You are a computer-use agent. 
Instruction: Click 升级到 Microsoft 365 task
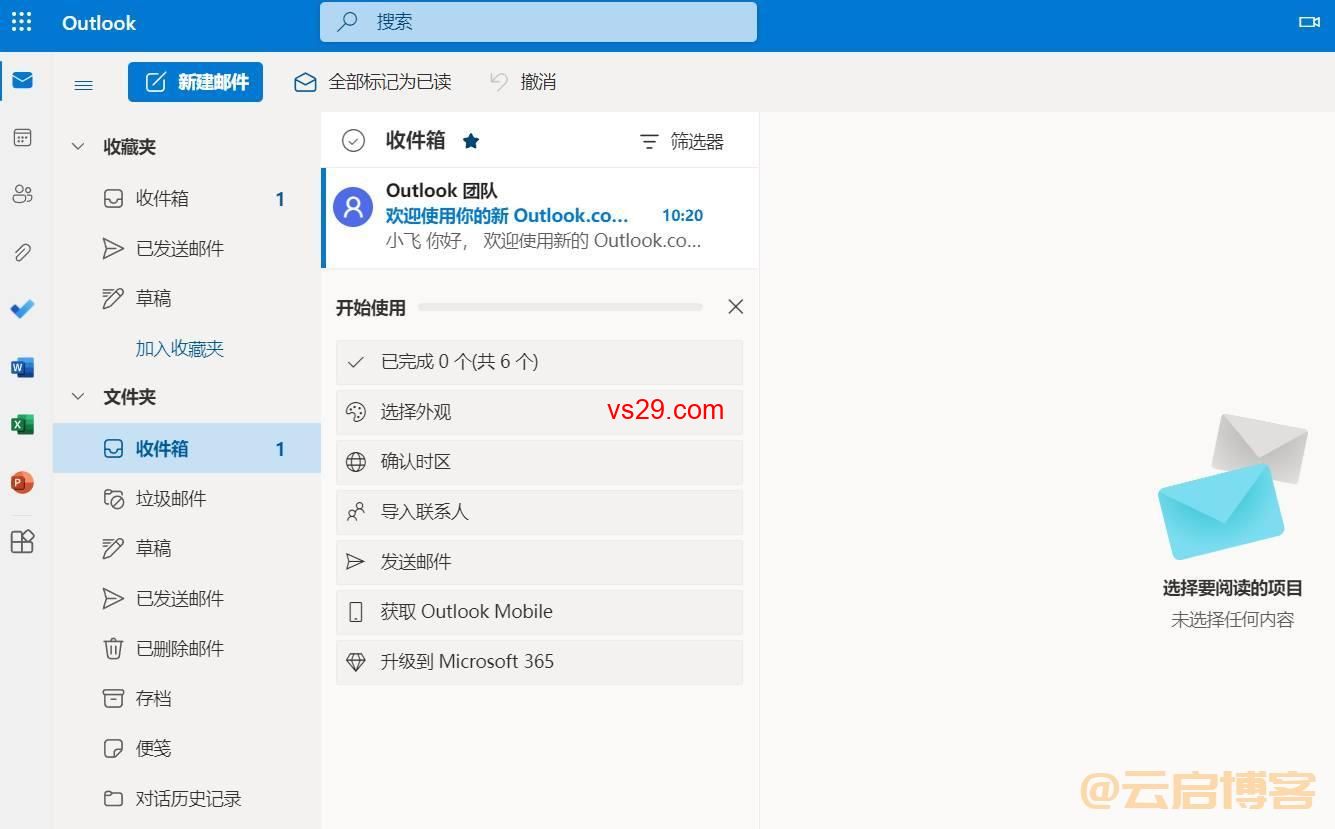click(x=539, y=662)
